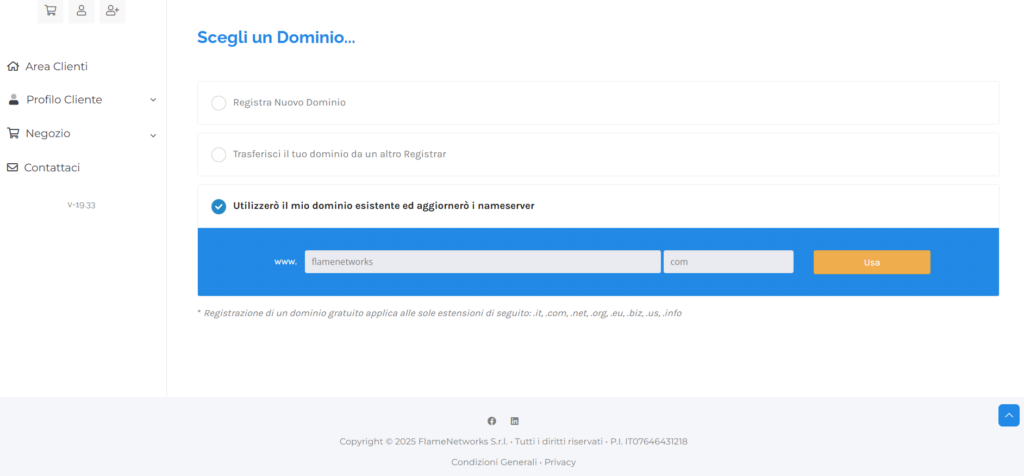Click the free domain registration note text
Viewport: 1024px width, 476px height.
coord(440,313)
